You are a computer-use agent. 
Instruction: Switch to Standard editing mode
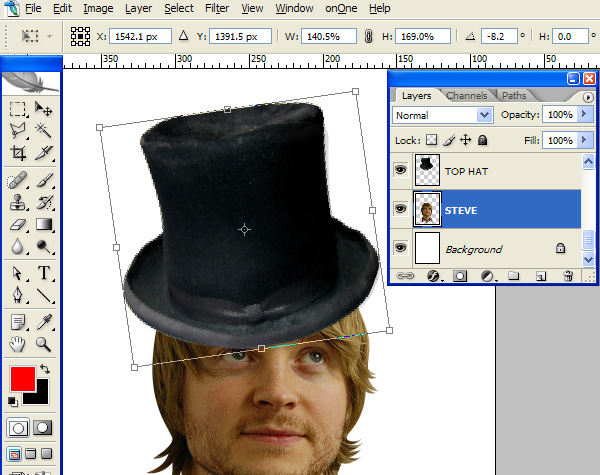(18, 428)
